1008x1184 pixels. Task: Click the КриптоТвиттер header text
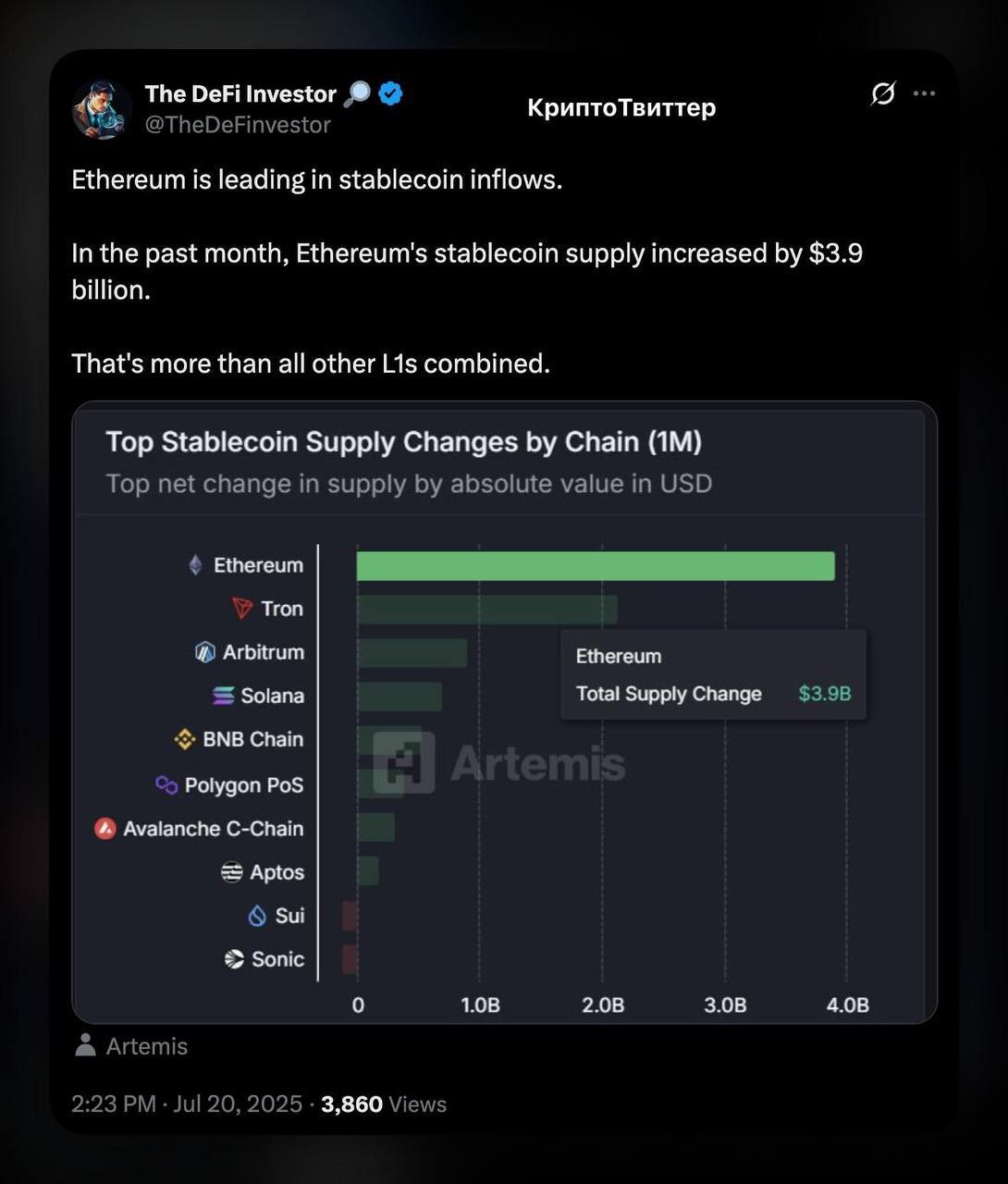[621, 107]
